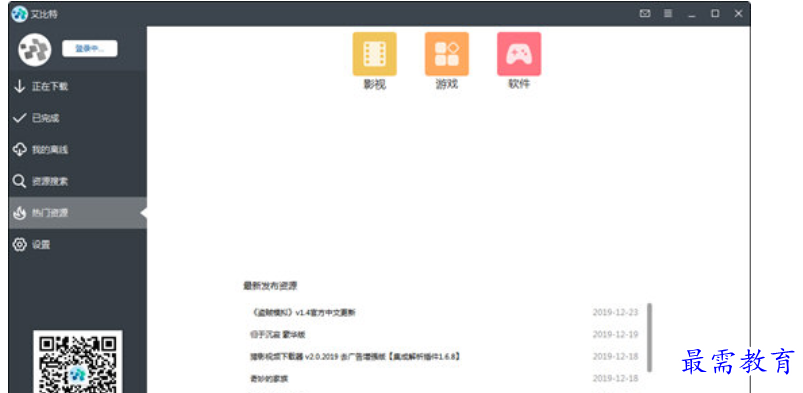This screenshot has height=393, width=803.
Task: Maximize the 艾比特 window
Action: (715, 14)
